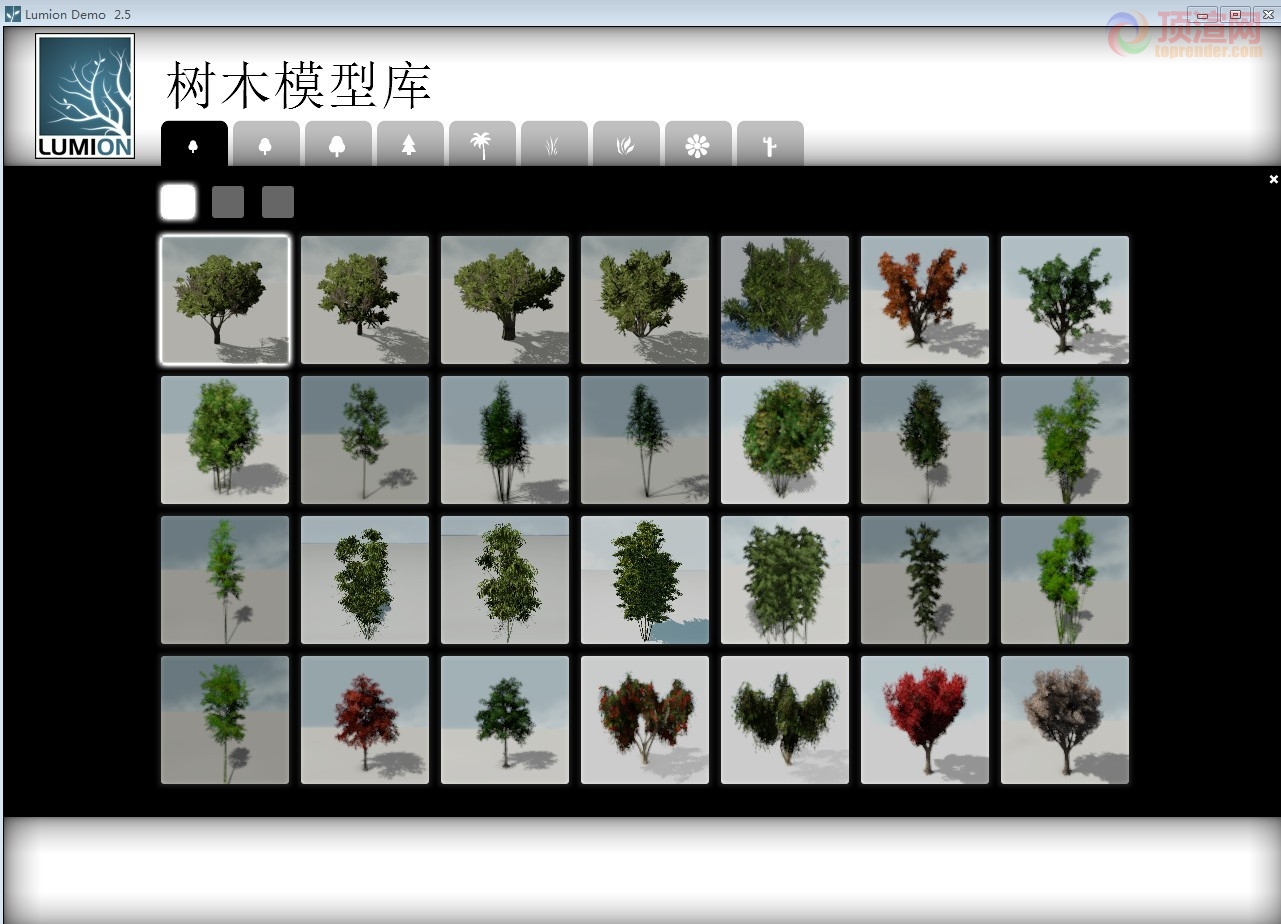
Task: Open the cactus category tab
Action: (770, 144)
